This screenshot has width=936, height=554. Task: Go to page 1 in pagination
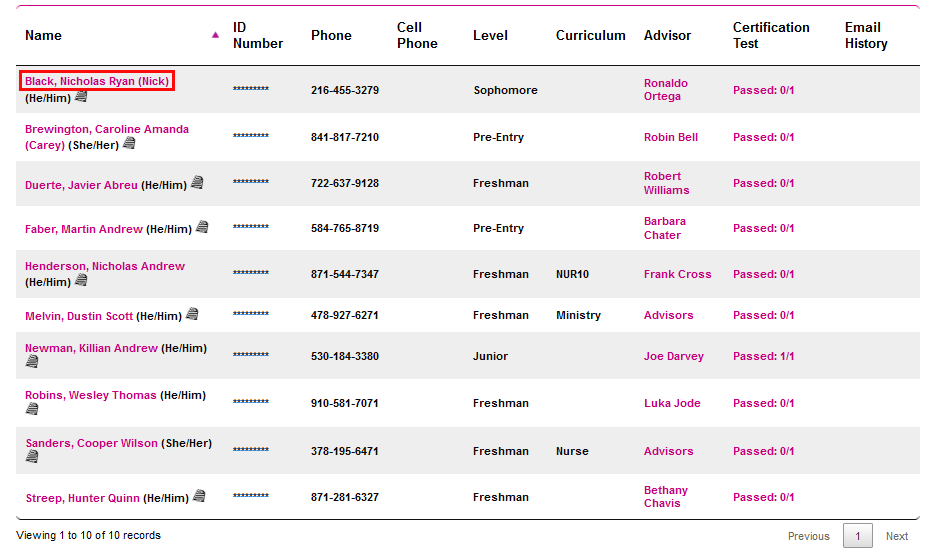[x=858, y=536]
